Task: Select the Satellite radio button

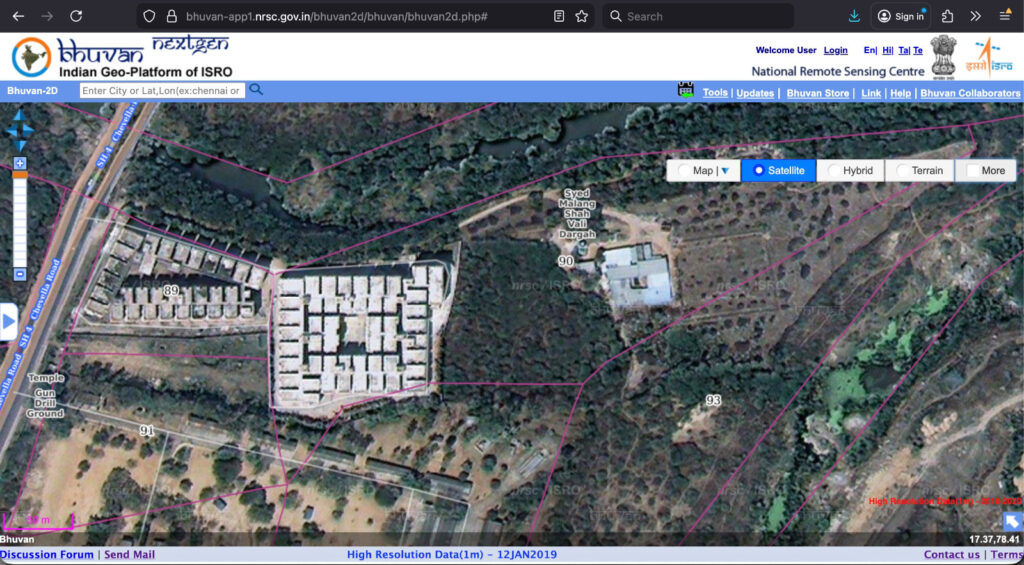Action: click(x=758, y=170)
